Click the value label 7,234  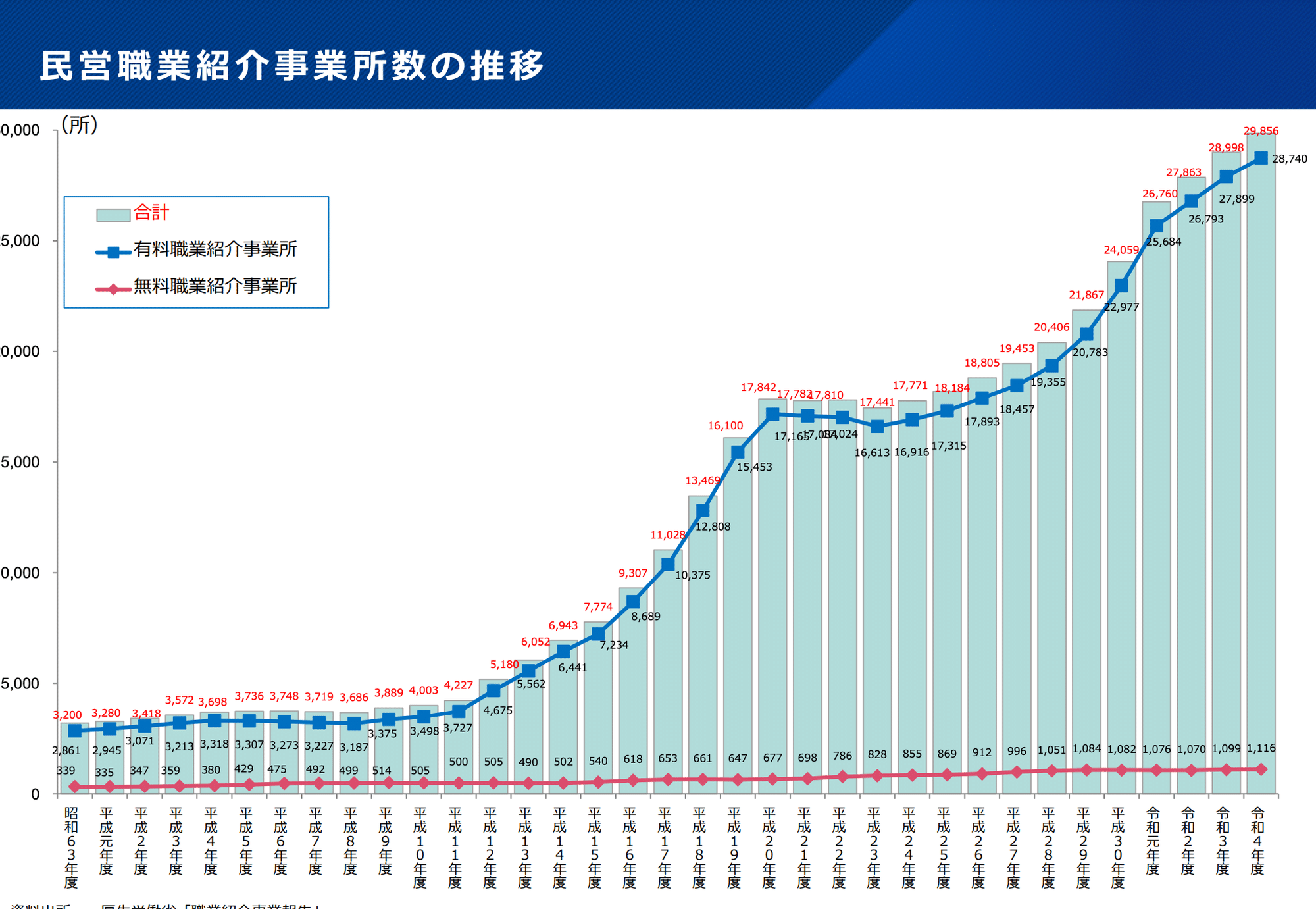click(x=614, y=645)
